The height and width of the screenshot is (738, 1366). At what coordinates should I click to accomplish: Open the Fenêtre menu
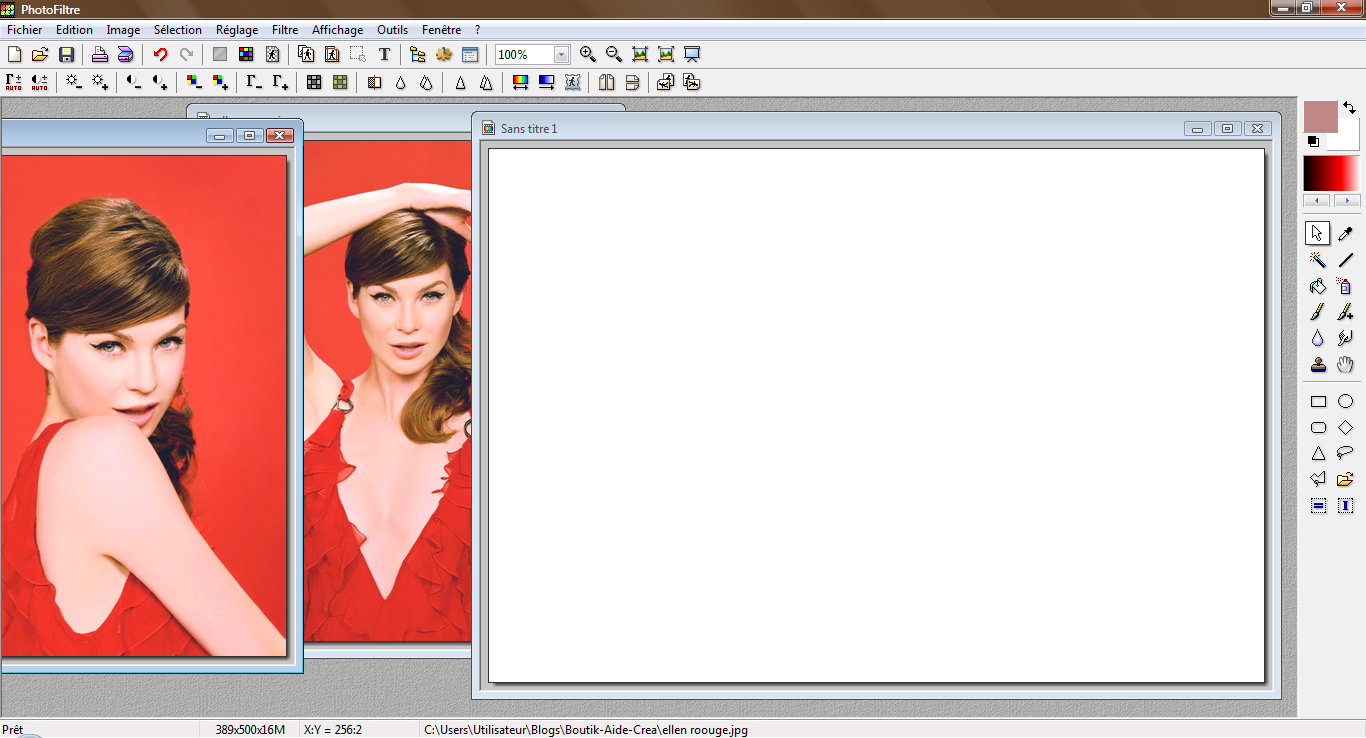(x=442, y=30)
